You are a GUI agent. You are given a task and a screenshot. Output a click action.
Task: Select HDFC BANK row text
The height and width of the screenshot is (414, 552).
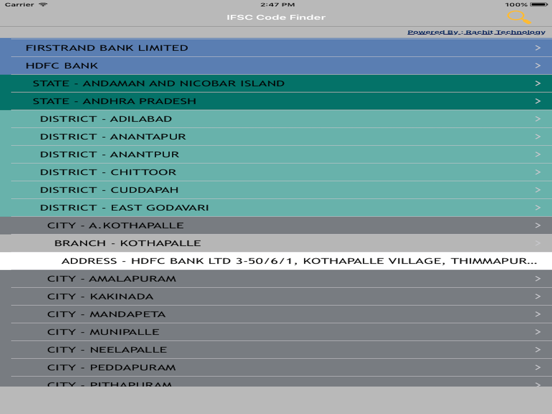(62, 65)
